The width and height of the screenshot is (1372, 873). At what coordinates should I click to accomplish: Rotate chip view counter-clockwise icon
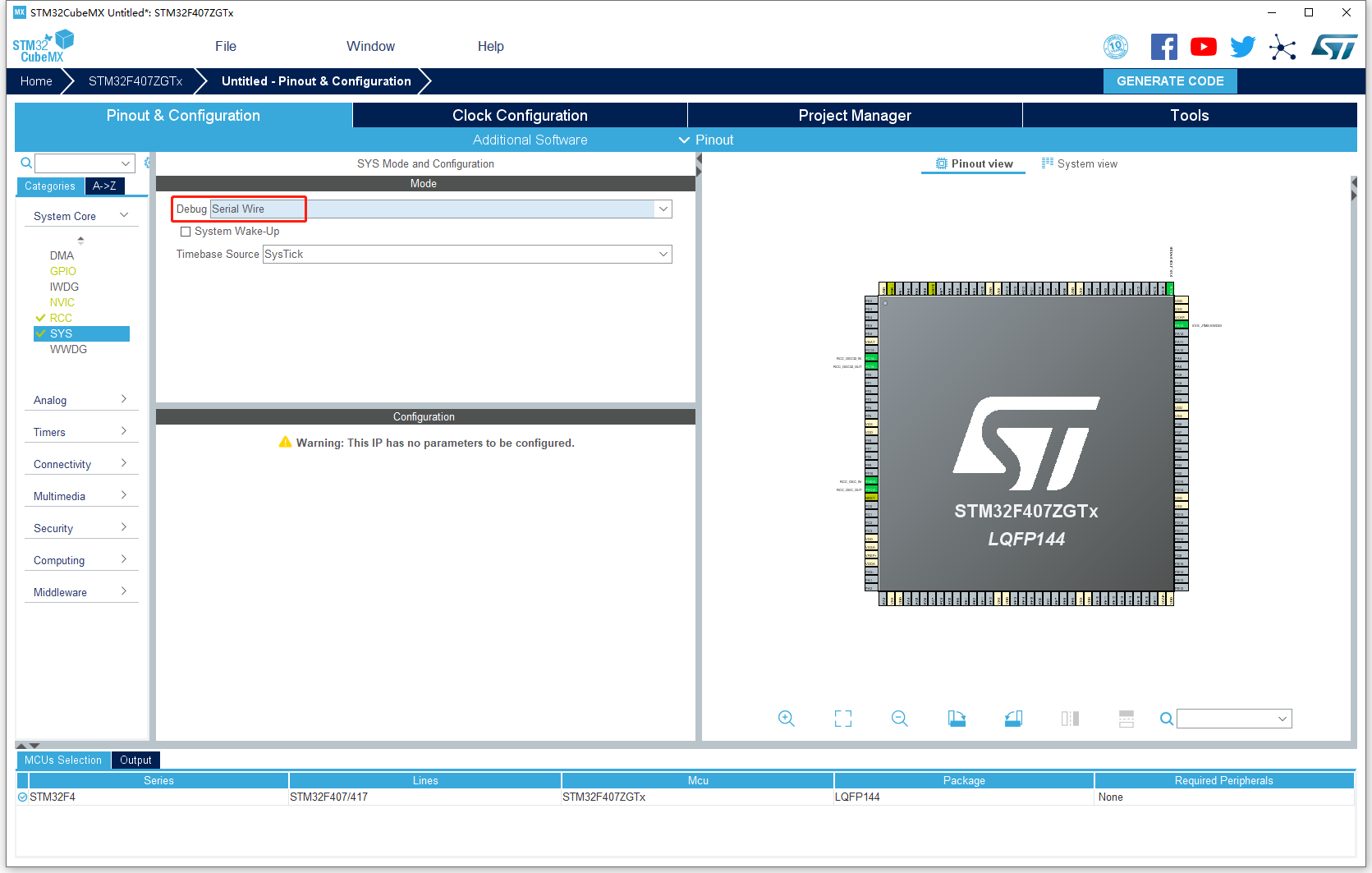[1013, 719]
